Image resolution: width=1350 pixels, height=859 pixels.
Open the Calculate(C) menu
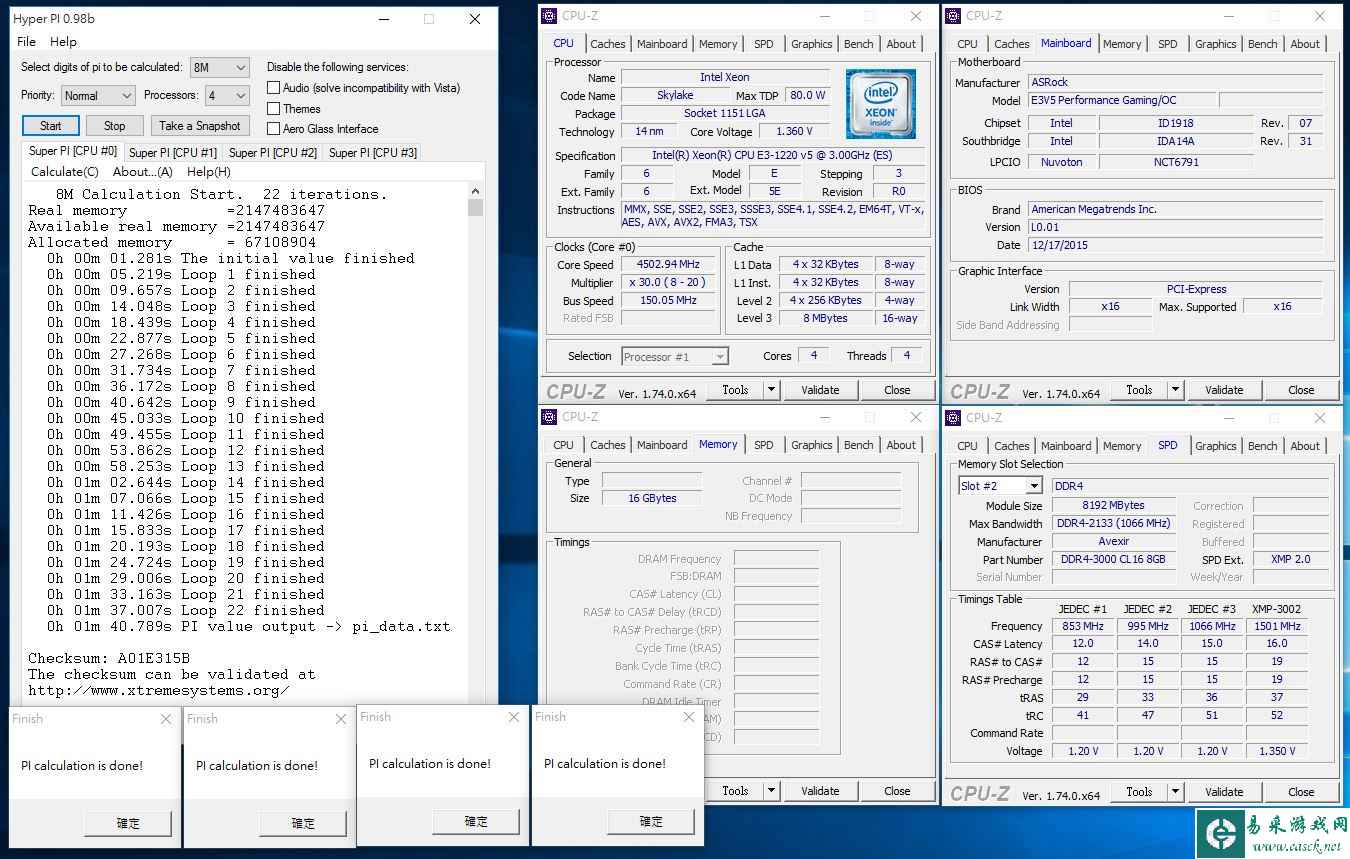[x=65, y=172]
